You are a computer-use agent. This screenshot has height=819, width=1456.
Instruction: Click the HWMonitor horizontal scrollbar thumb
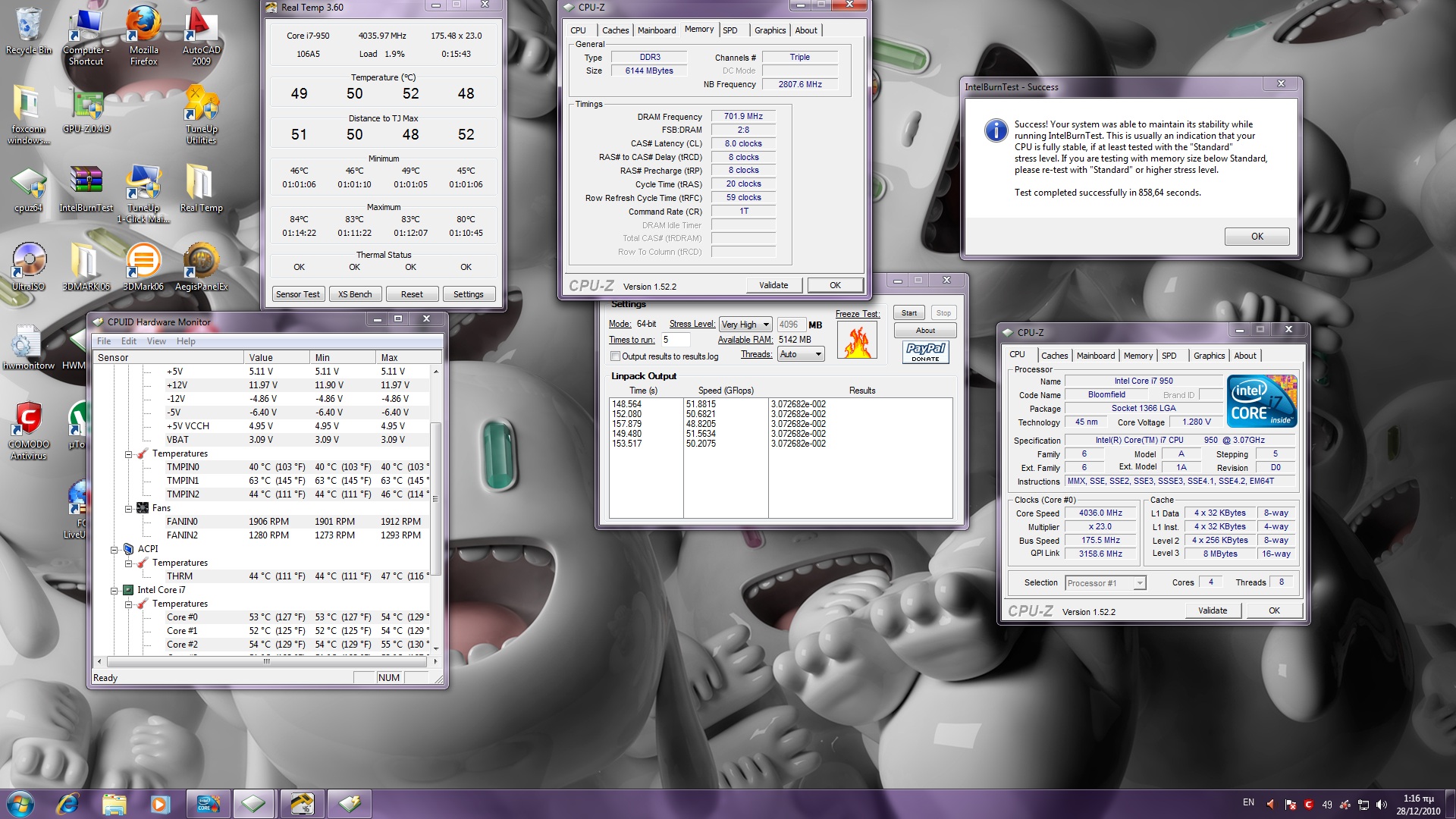[267, 661]
